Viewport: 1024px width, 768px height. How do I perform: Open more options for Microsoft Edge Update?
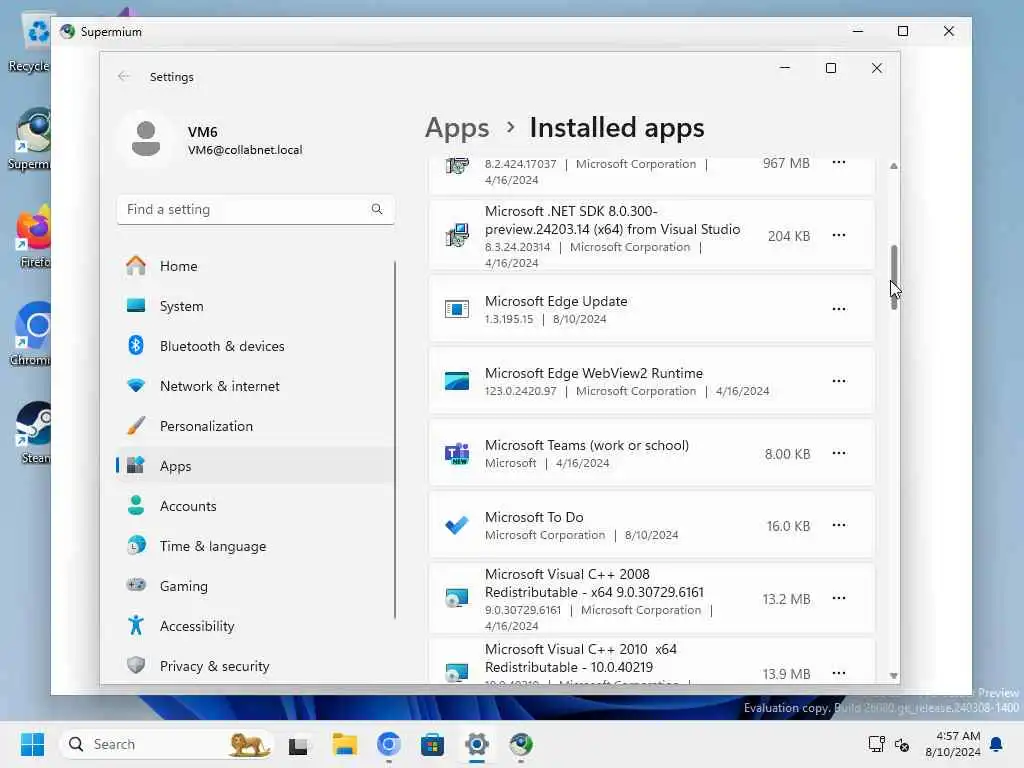(839, 309)
